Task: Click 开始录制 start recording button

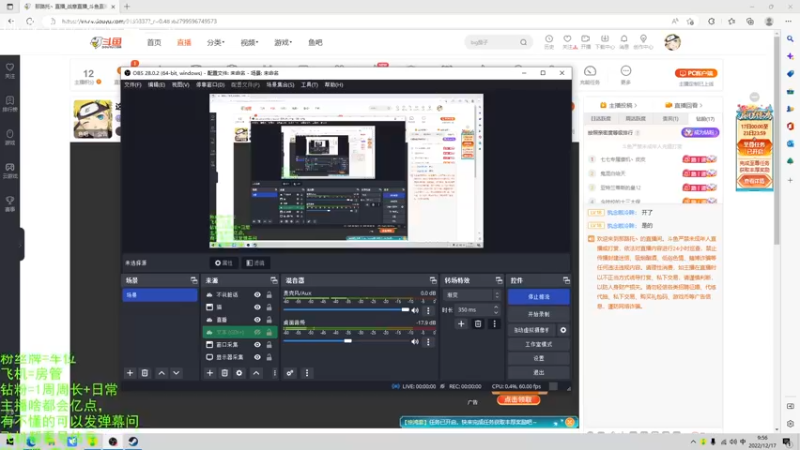Action: pyautogui.click(x=538, y=314)
